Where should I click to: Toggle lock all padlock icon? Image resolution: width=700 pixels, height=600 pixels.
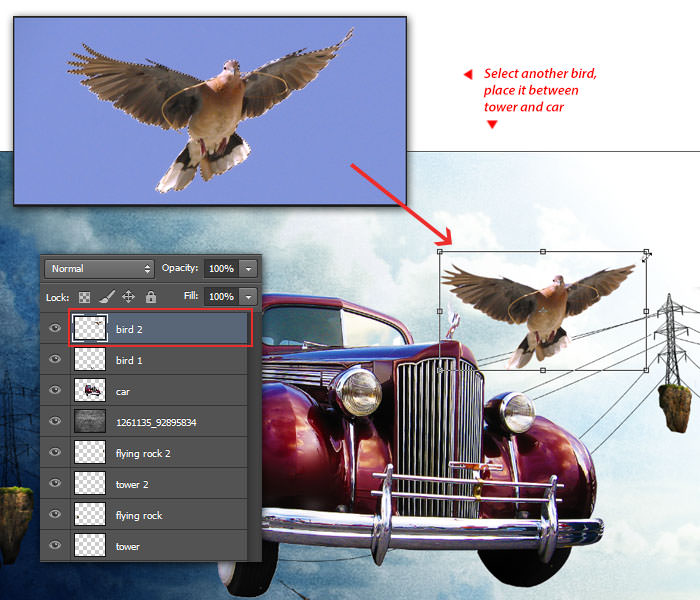point(151,297)
